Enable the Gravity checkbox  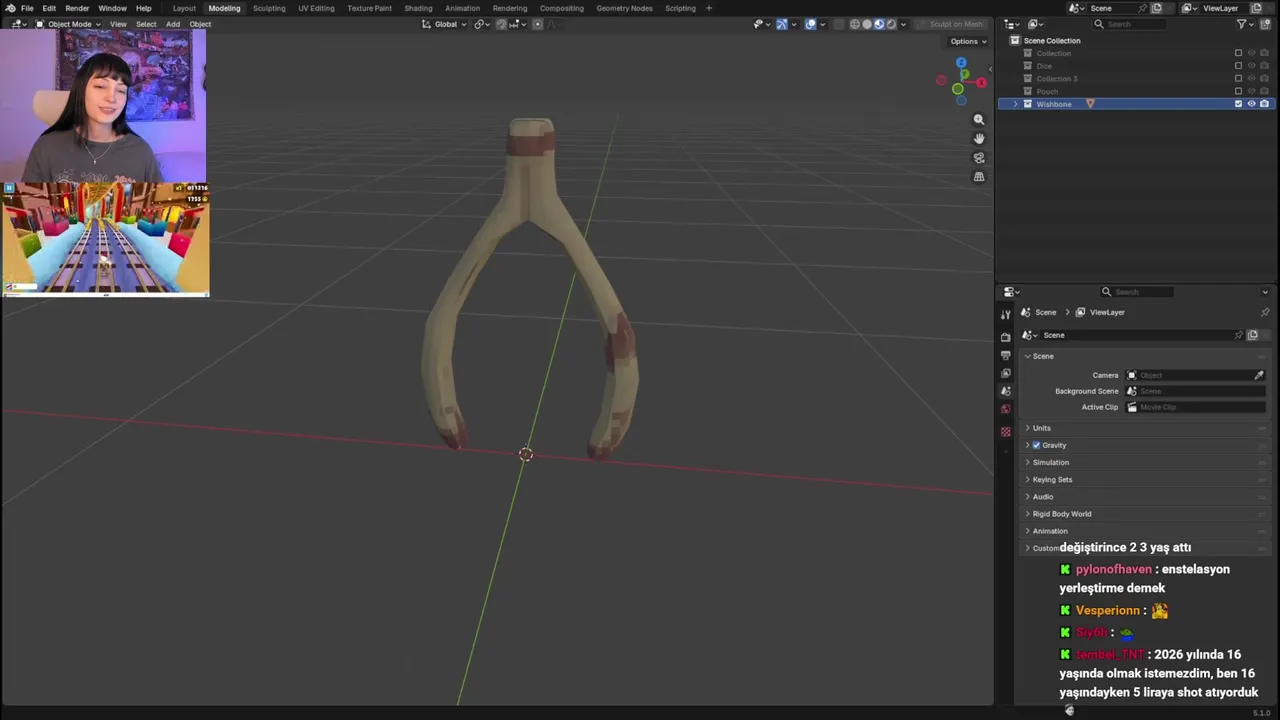pyautogui.click(x=1036, y=445)
